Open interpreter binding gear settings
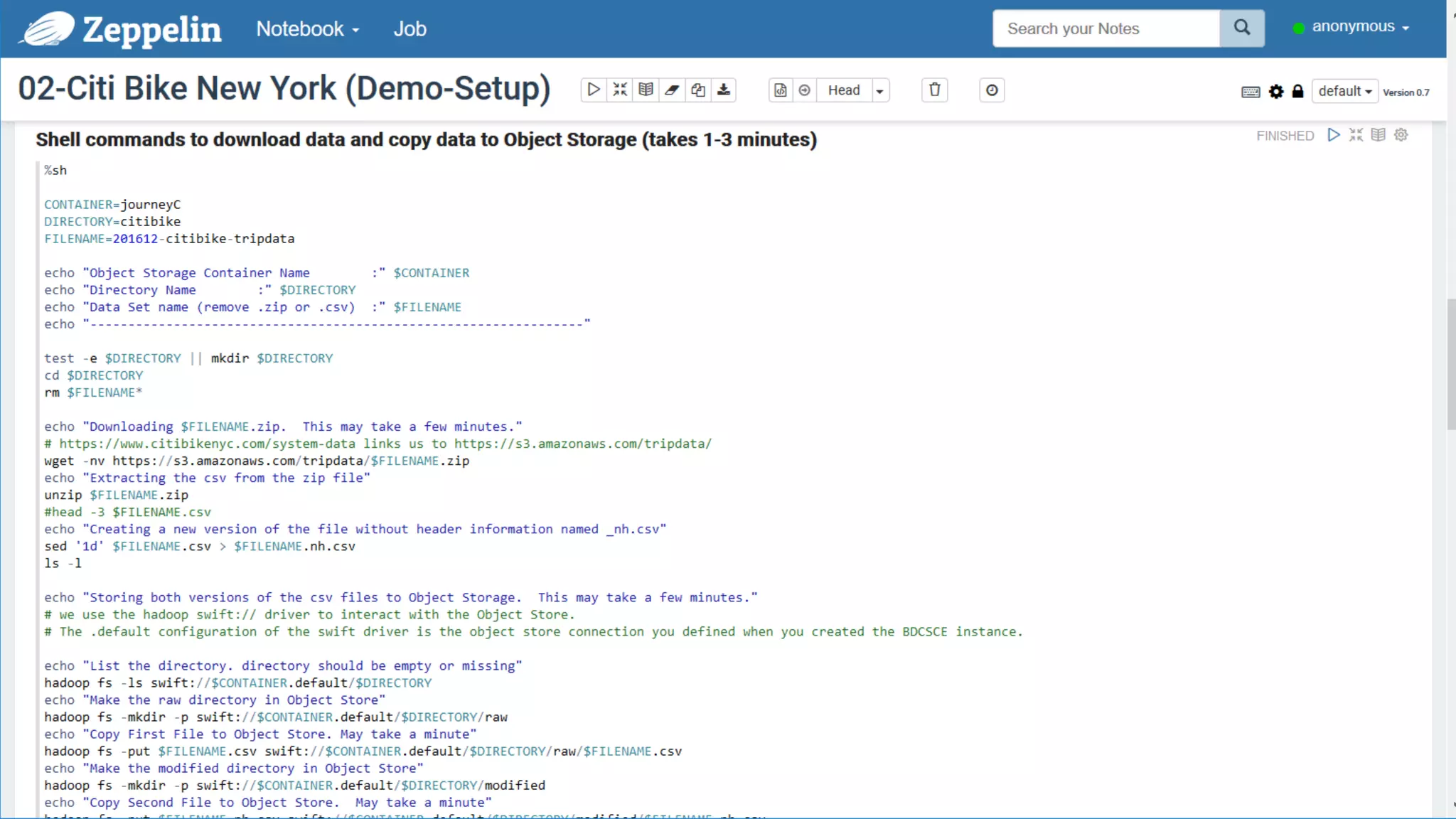The height and width of the screenshot is (819, 1456). [x=1276, y=92]
